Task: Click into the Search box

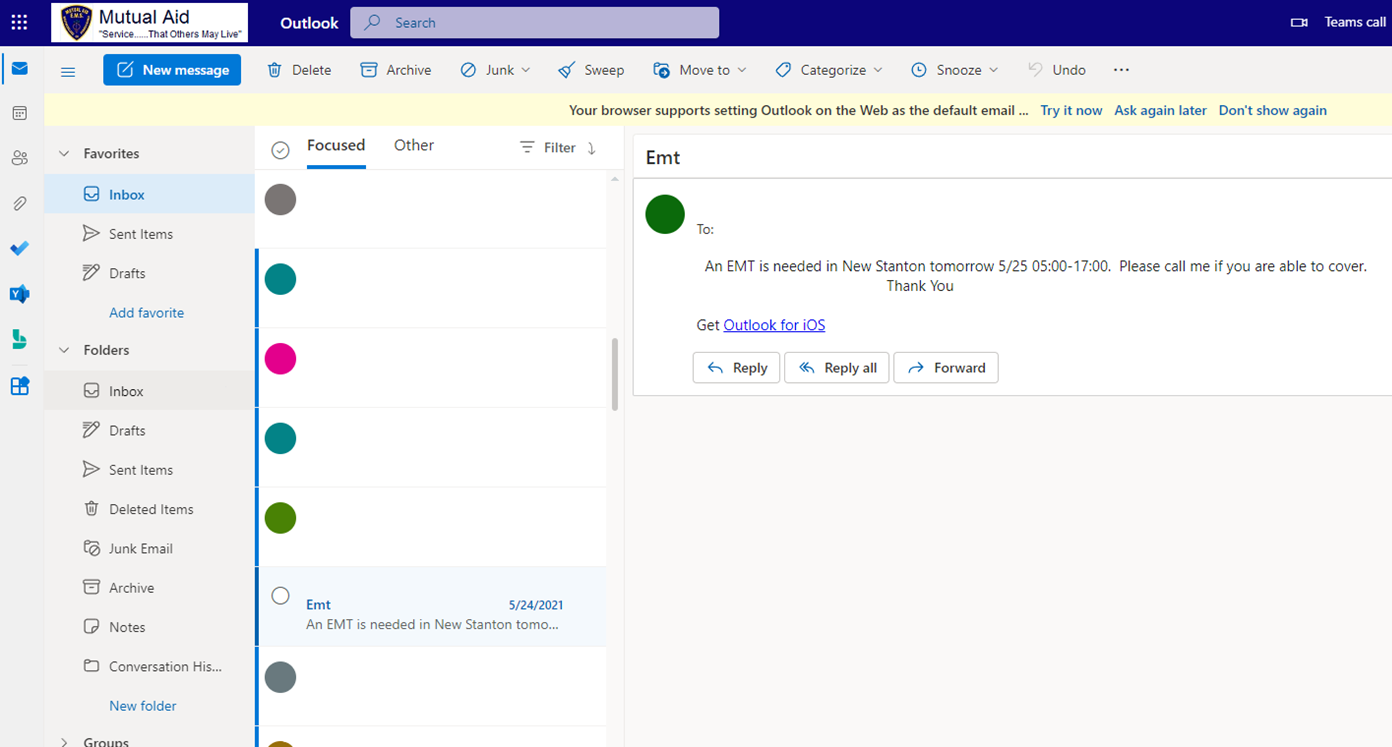Action: coord(534,22)
